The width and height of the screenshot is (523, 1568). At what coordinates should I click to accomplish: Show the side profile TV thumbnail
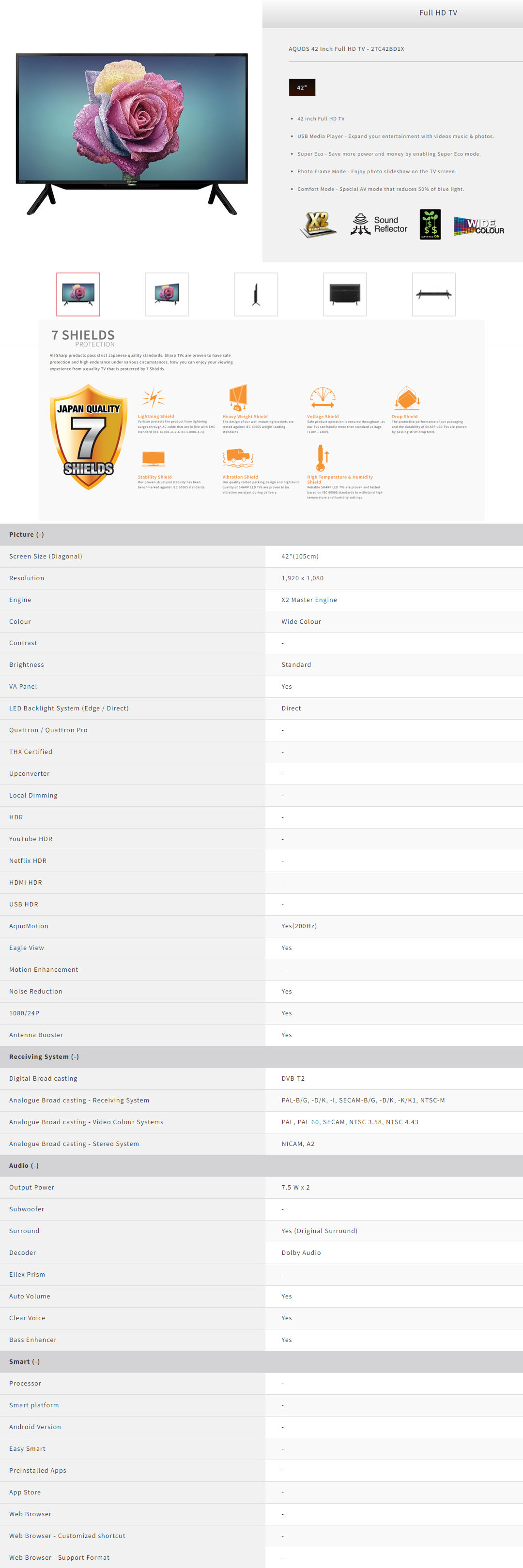tap(256, 295)
